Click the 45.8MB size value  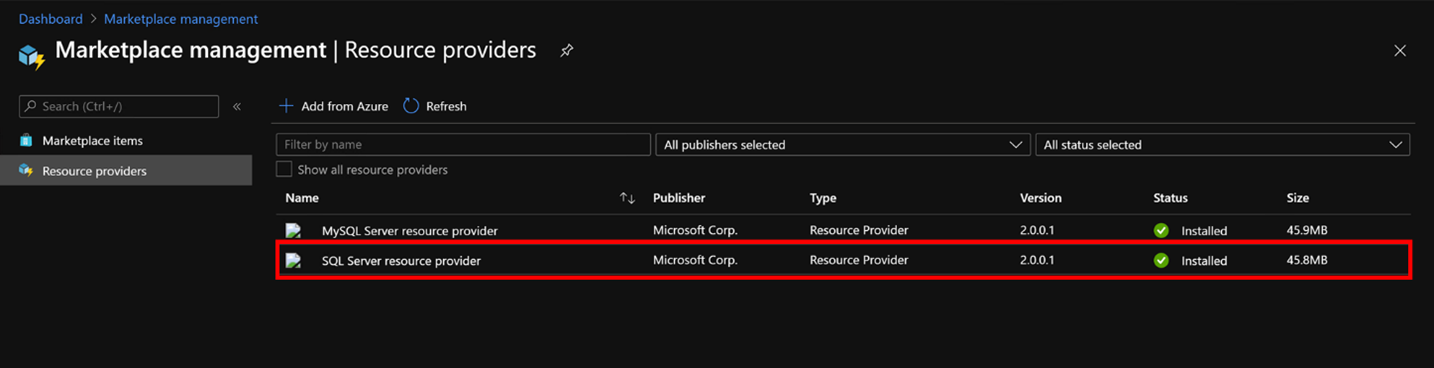pos(1307,260)
